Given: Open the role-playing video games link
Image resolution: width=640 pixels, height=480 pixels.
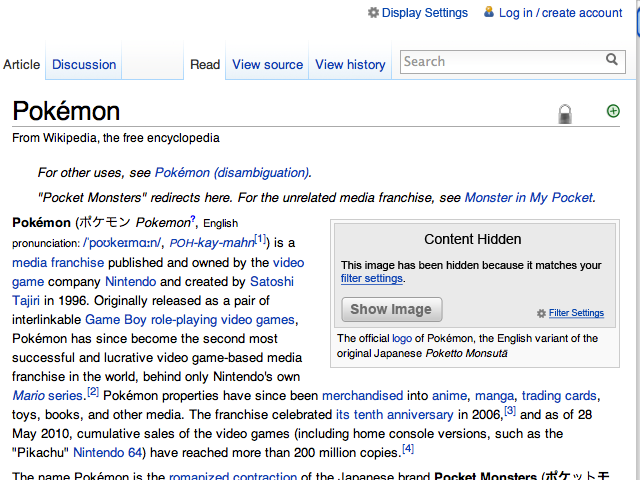Looking at the screenshot, I should click(x=222, y=320).
